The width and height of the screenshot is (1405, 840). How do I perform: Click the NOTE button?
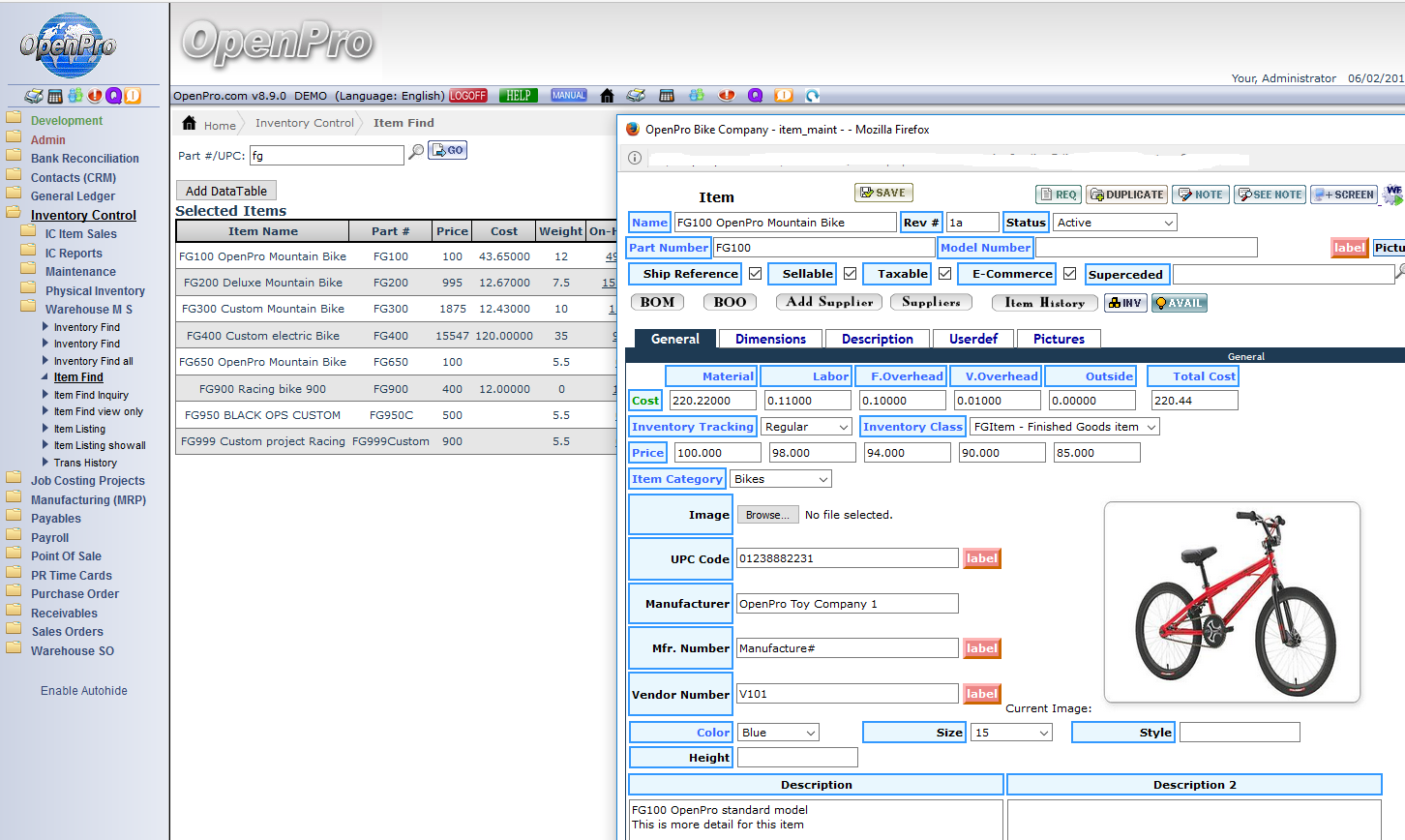1201,195
